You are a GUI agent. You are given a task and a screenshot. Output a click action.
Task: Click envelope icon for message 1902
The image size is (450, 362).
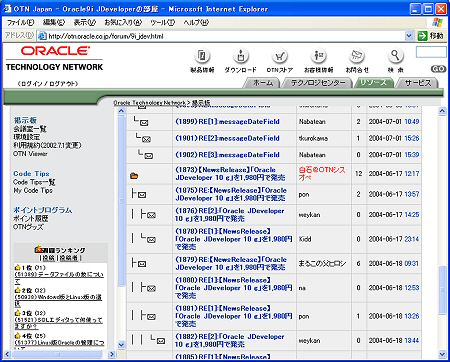coord(149,156)
